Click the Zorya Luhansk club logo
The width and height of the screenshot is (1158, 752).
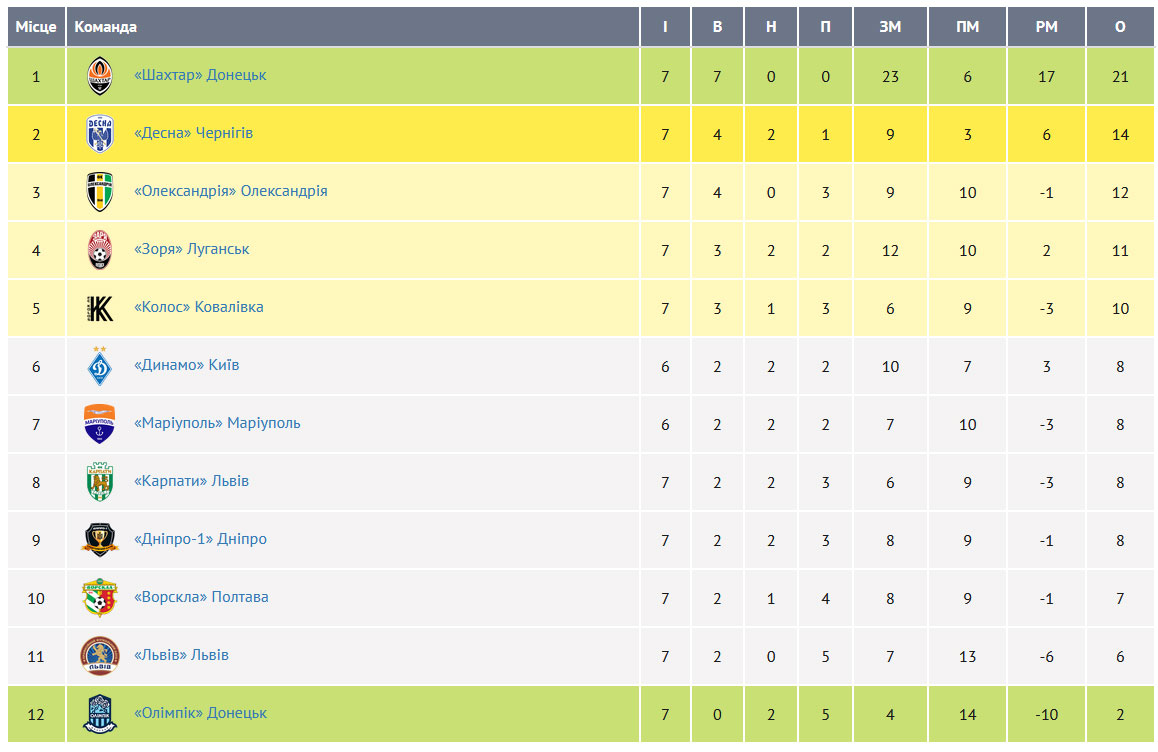100,250
